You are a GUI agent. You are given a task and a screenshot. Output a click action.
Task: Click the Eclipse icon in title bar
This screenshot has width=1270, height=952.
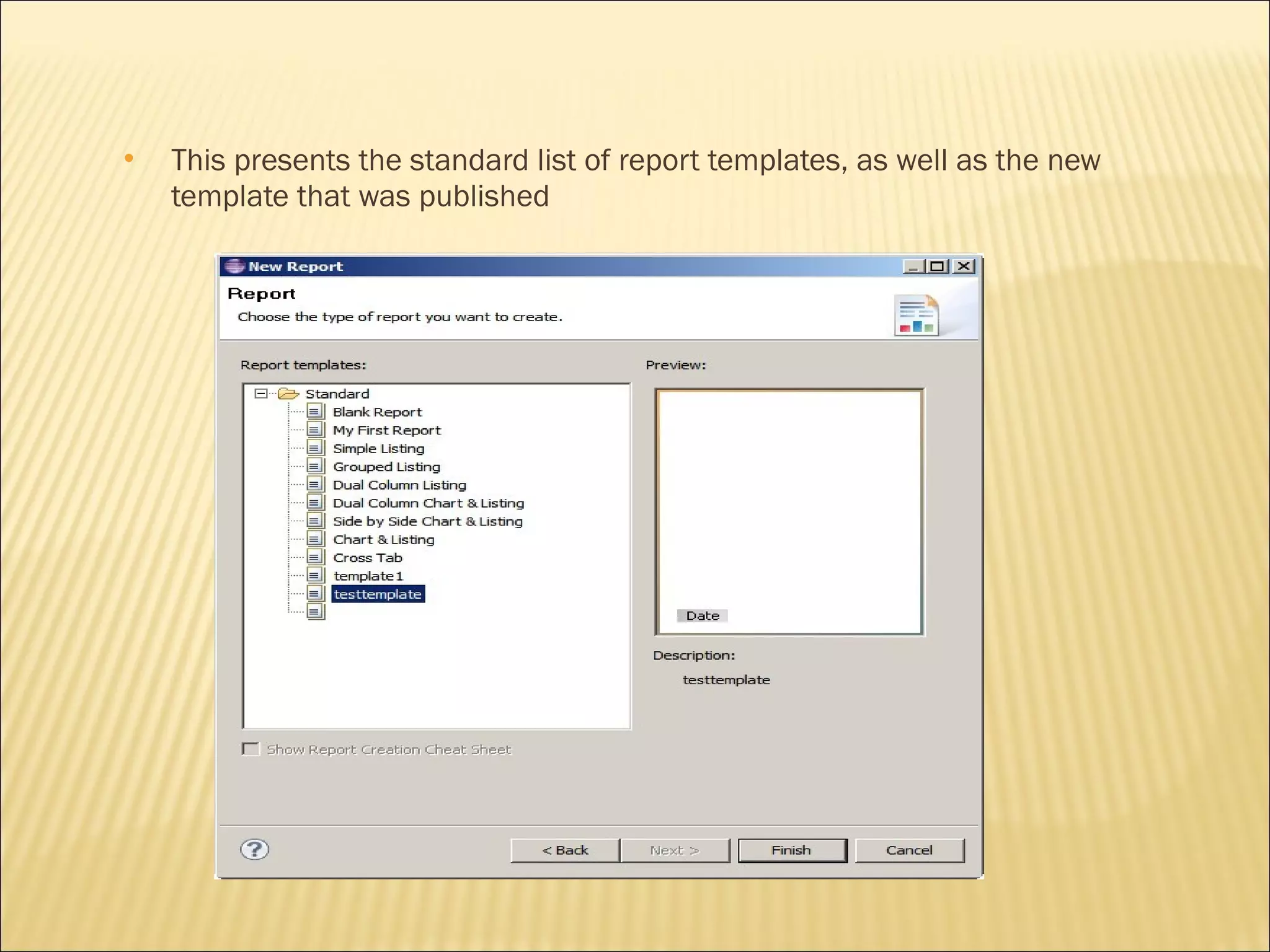click(234, 267)
